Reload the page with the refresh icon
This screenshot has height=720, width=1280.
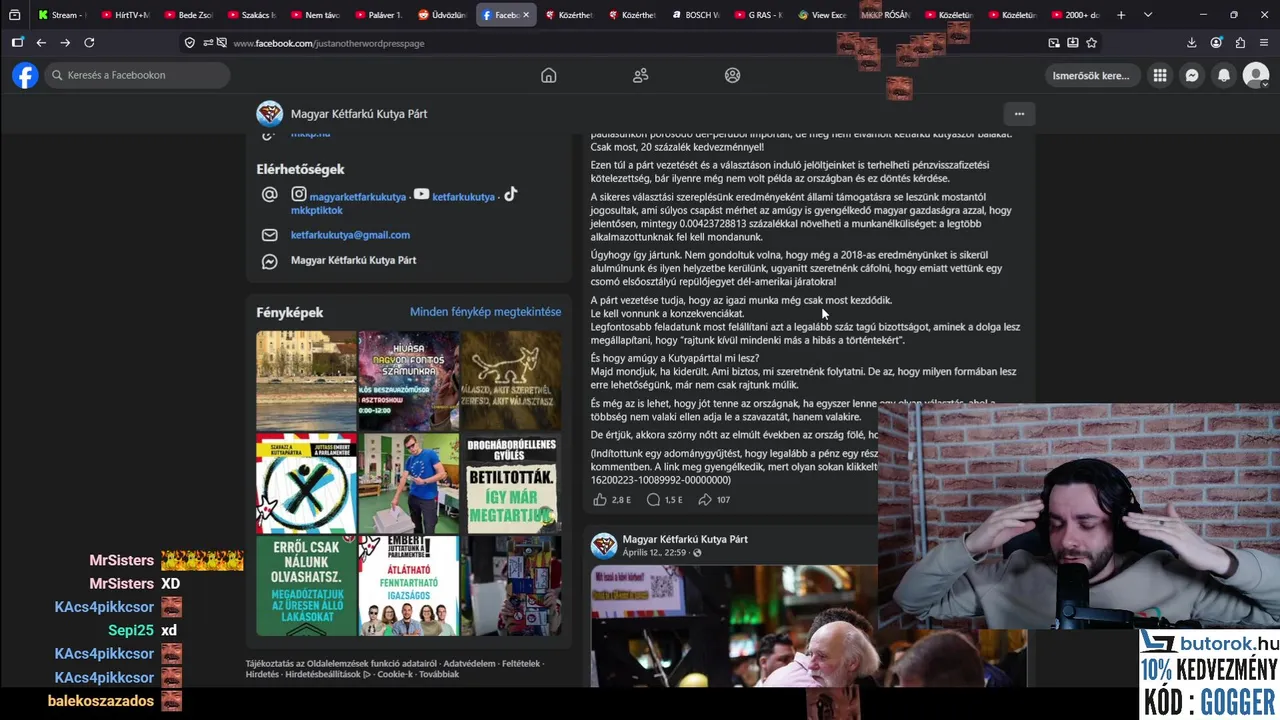point(89,43)
